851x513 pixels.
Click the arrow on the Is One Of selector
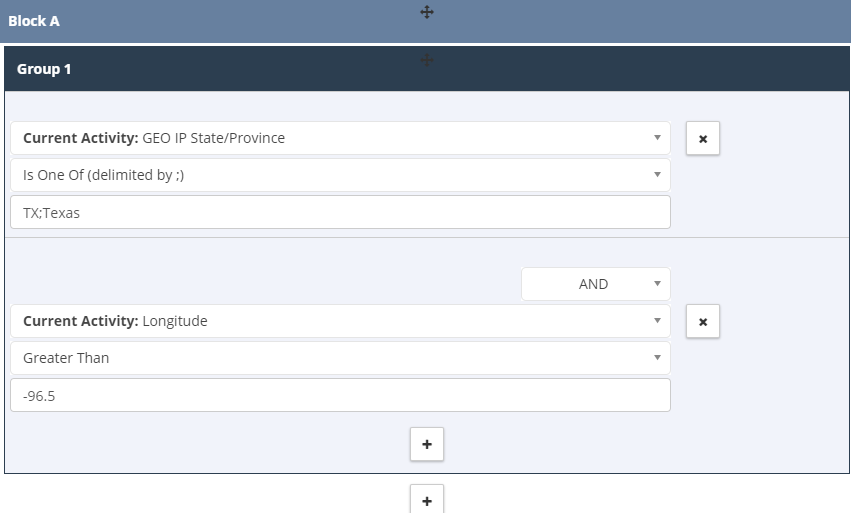coord(657,174)
